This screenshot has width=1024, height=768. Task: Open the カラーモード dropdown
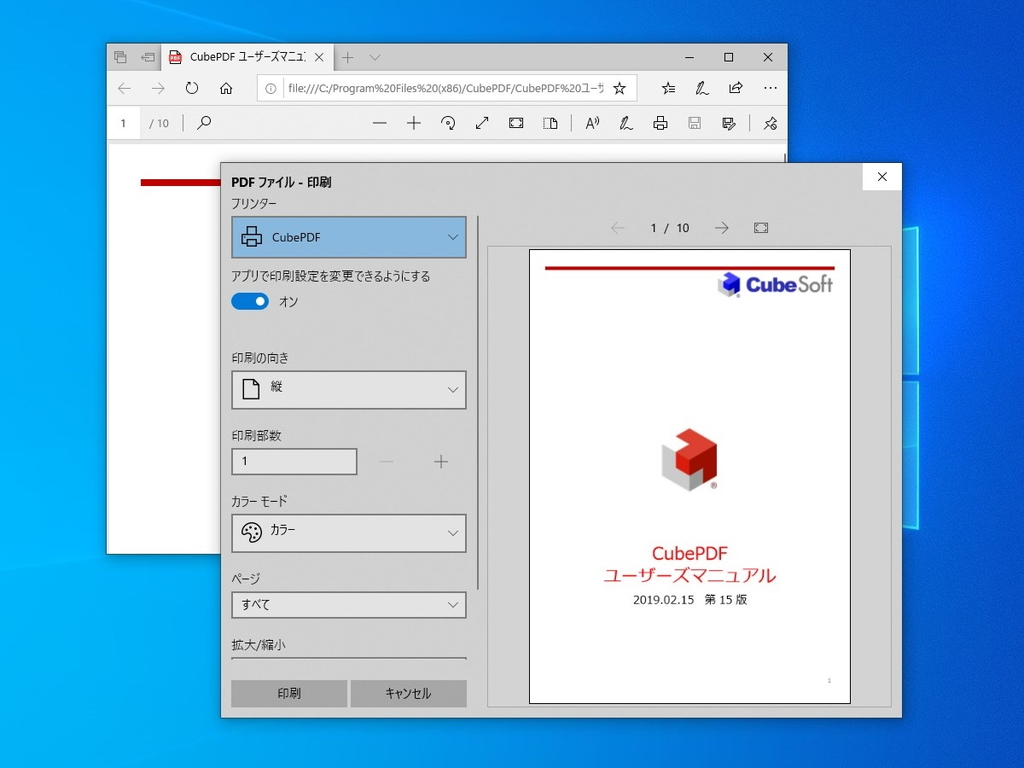[x=348, y=533]
